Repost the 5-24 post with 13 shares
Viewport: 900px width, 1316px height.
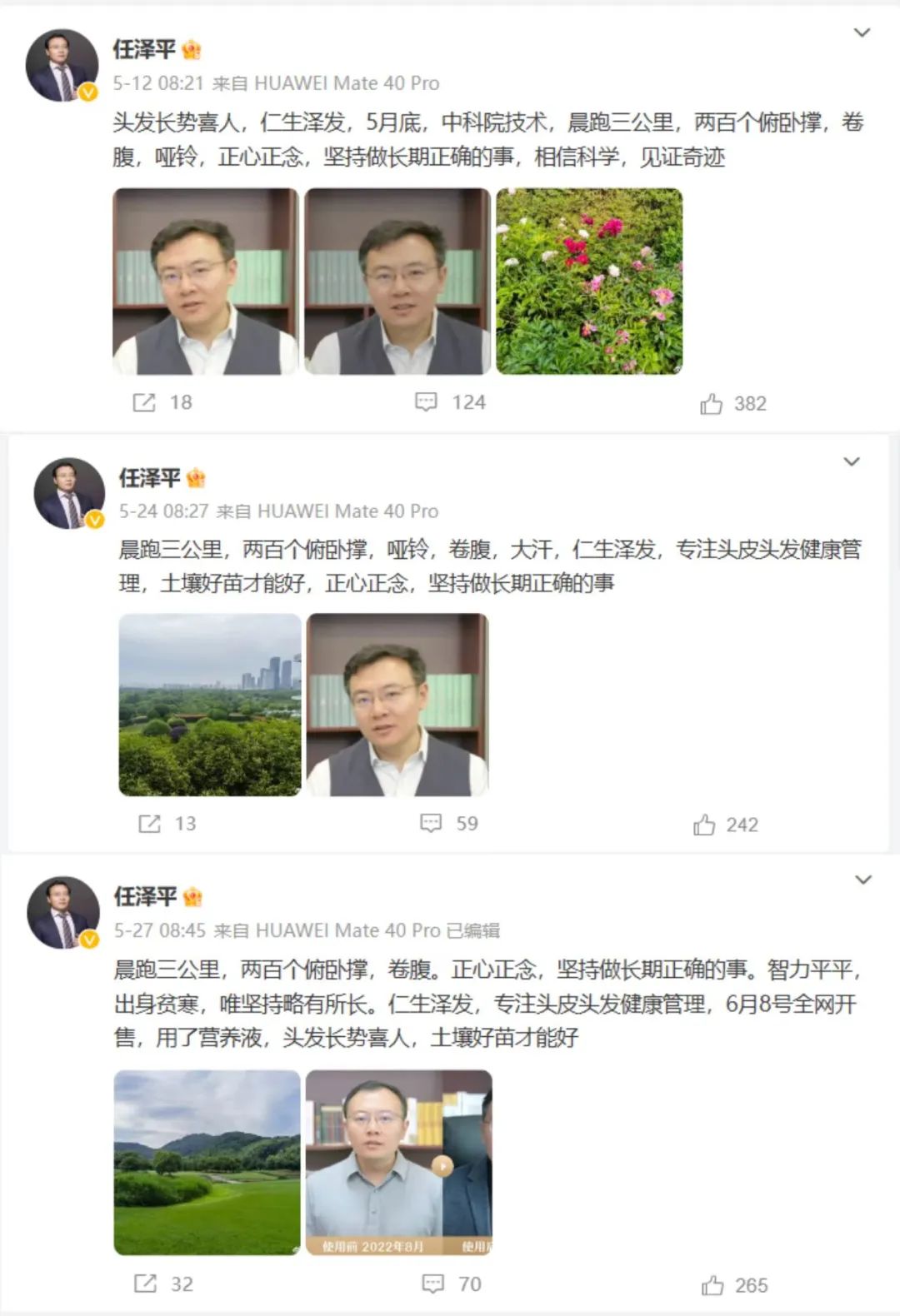(149, 824)
